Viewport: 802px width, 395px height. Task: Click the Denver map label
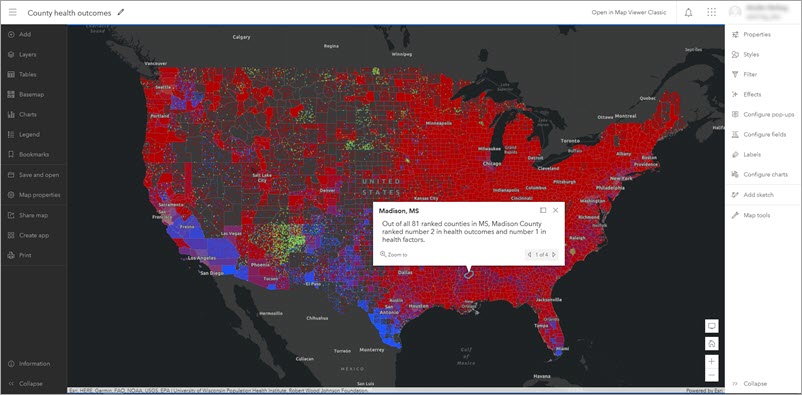click(x=327, y=190)
